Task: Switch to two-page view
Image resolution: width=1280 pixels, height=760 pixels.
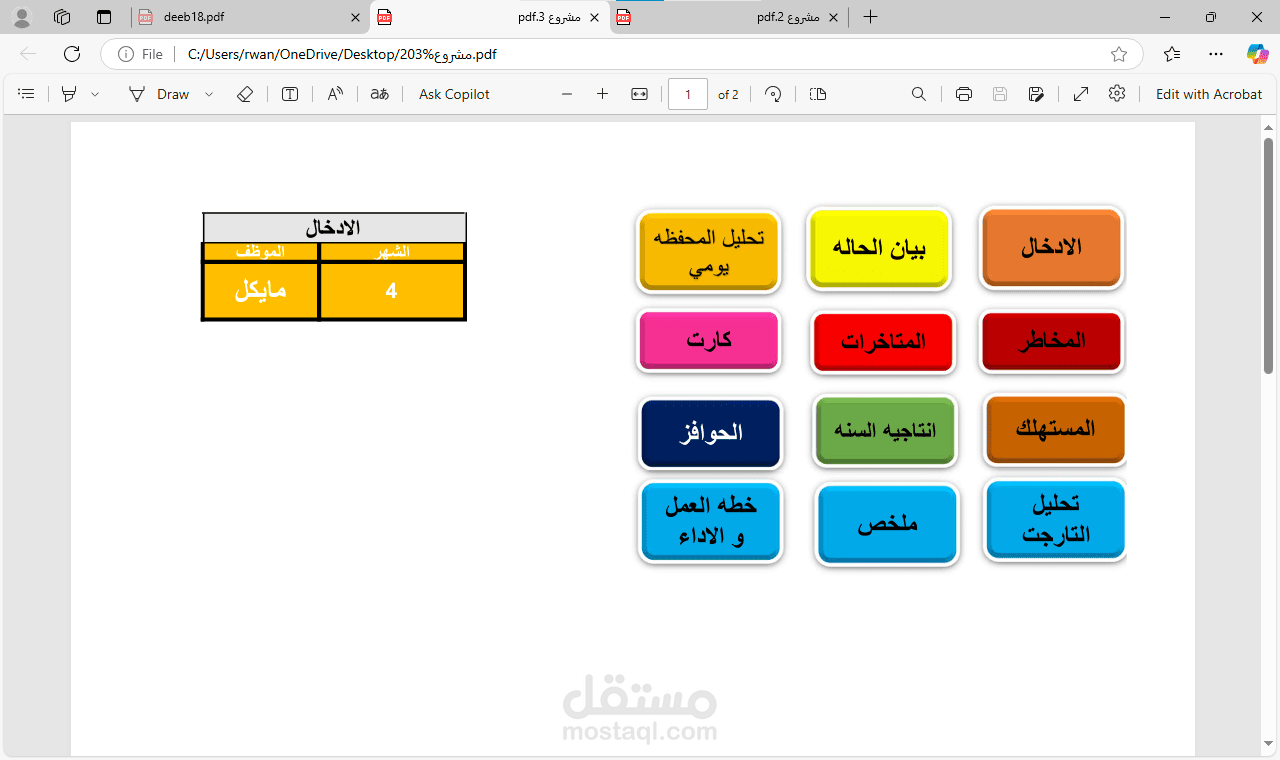Action: 818,94
